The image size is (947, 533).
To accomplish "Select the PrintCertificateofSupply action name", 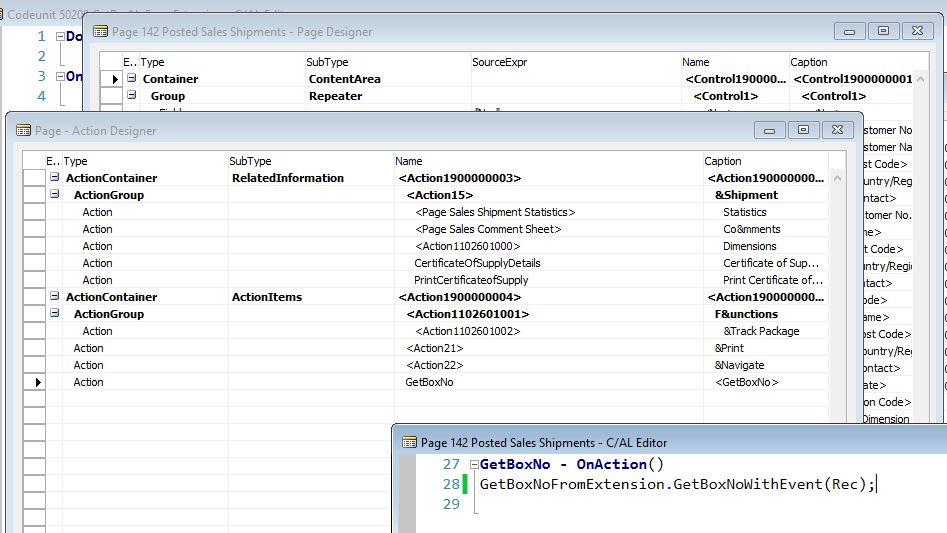I will (471, 280).
